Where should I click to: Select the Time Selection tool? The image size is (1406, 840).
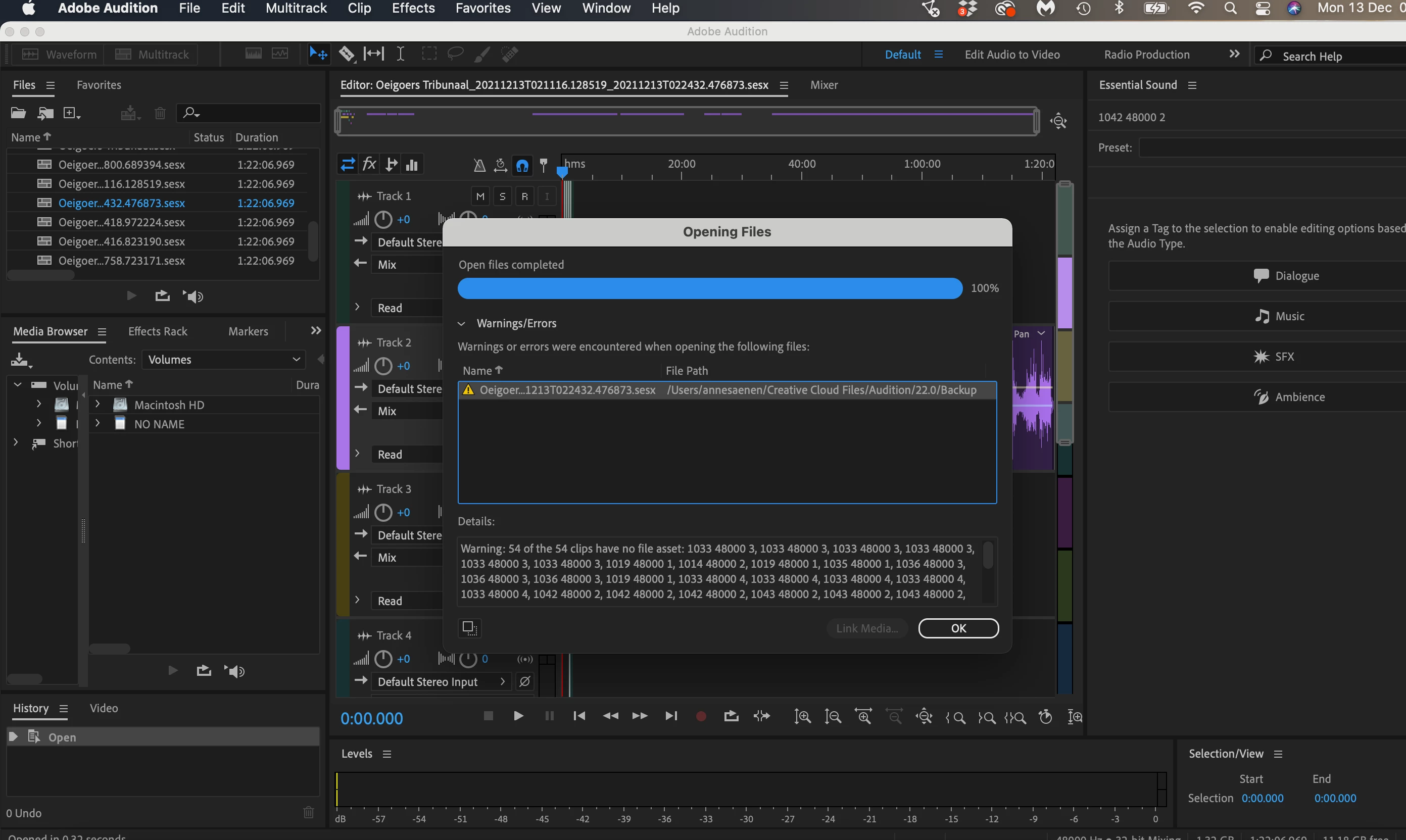400,55
